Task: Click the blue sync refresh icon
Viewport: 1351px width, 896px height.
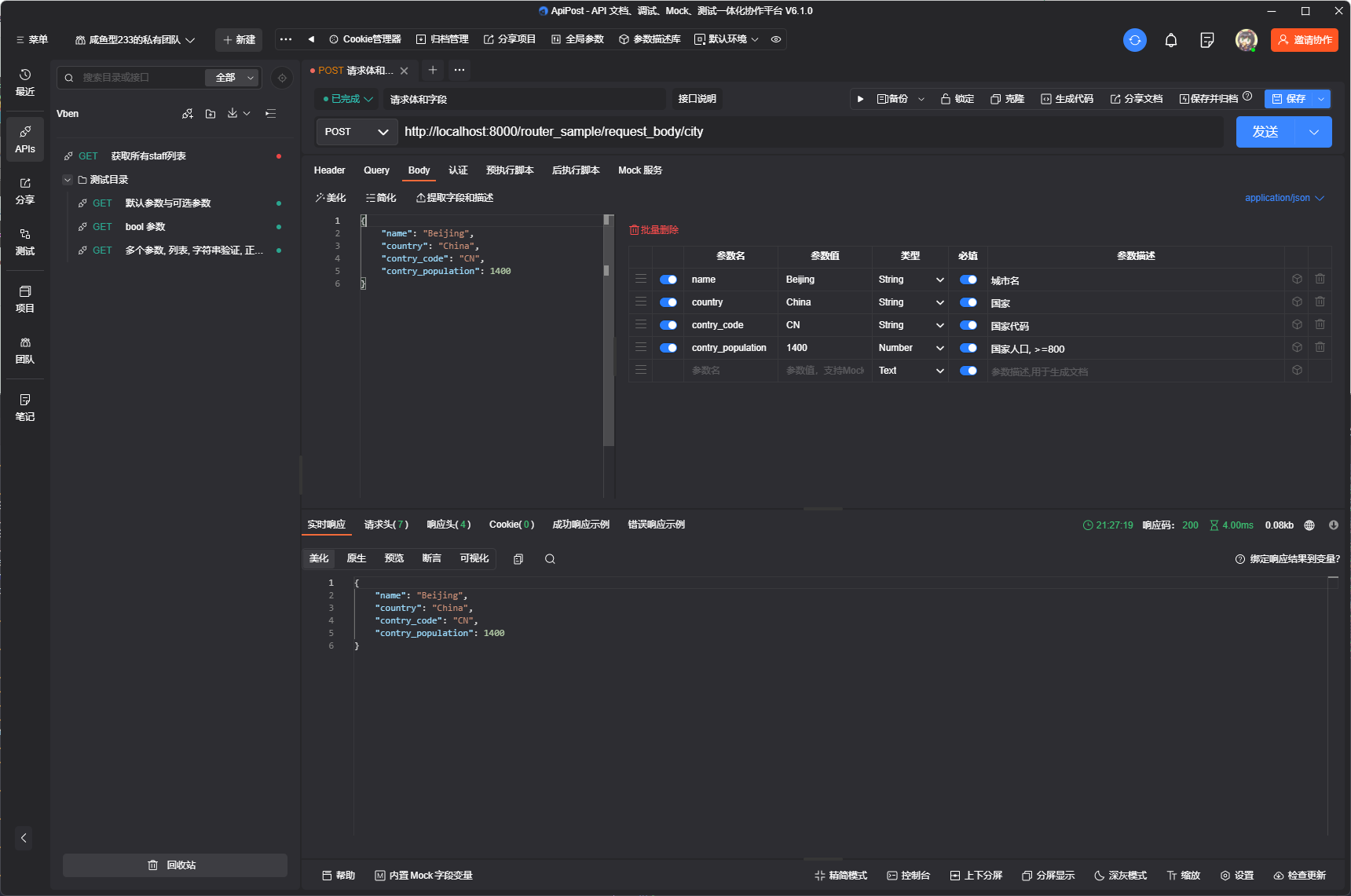Action: pos(1134,40)
